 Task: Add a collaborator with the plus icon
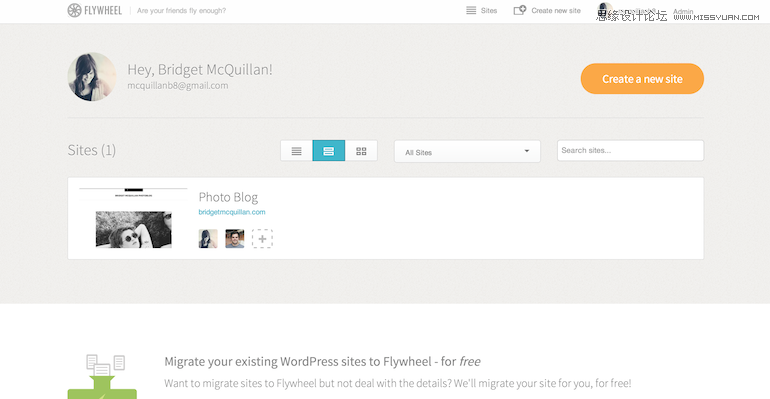click(262, 239)
